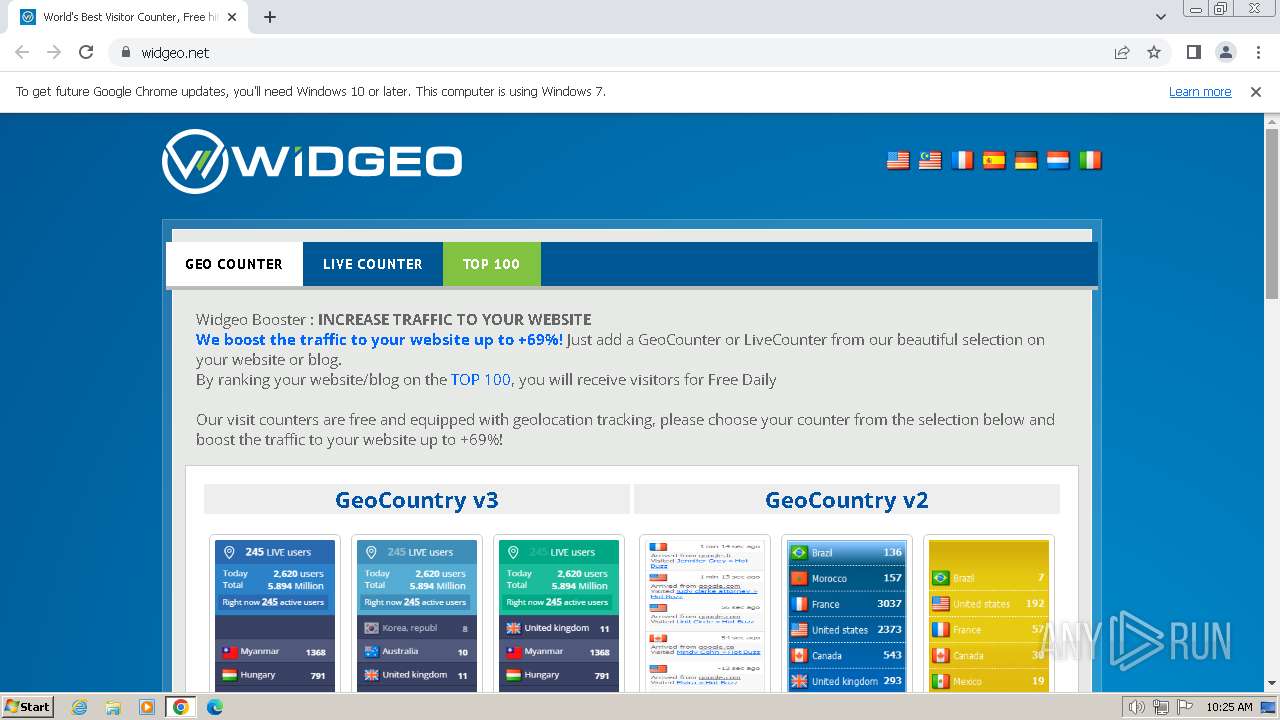Open Windows Explorer from taskbar

pos(113,707)
